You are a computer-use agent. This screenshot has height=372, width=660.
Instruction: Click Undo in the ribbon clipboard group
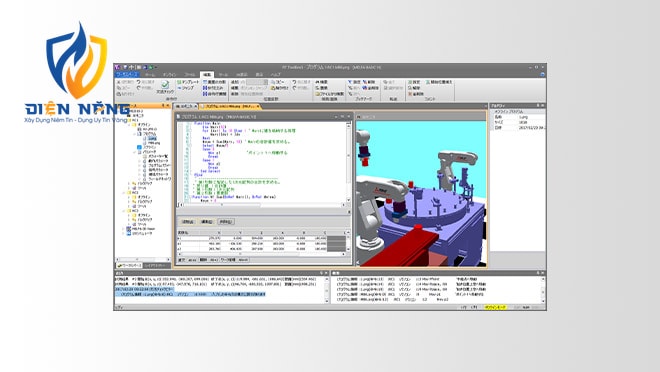pyautogui.click(x=138, y=82)
